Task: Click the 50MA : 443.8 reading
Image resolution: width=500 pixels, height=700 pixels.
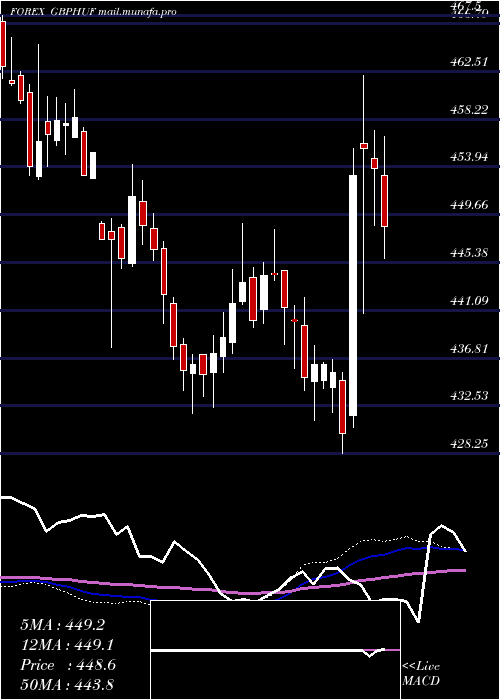Action: tap(68, 685)
